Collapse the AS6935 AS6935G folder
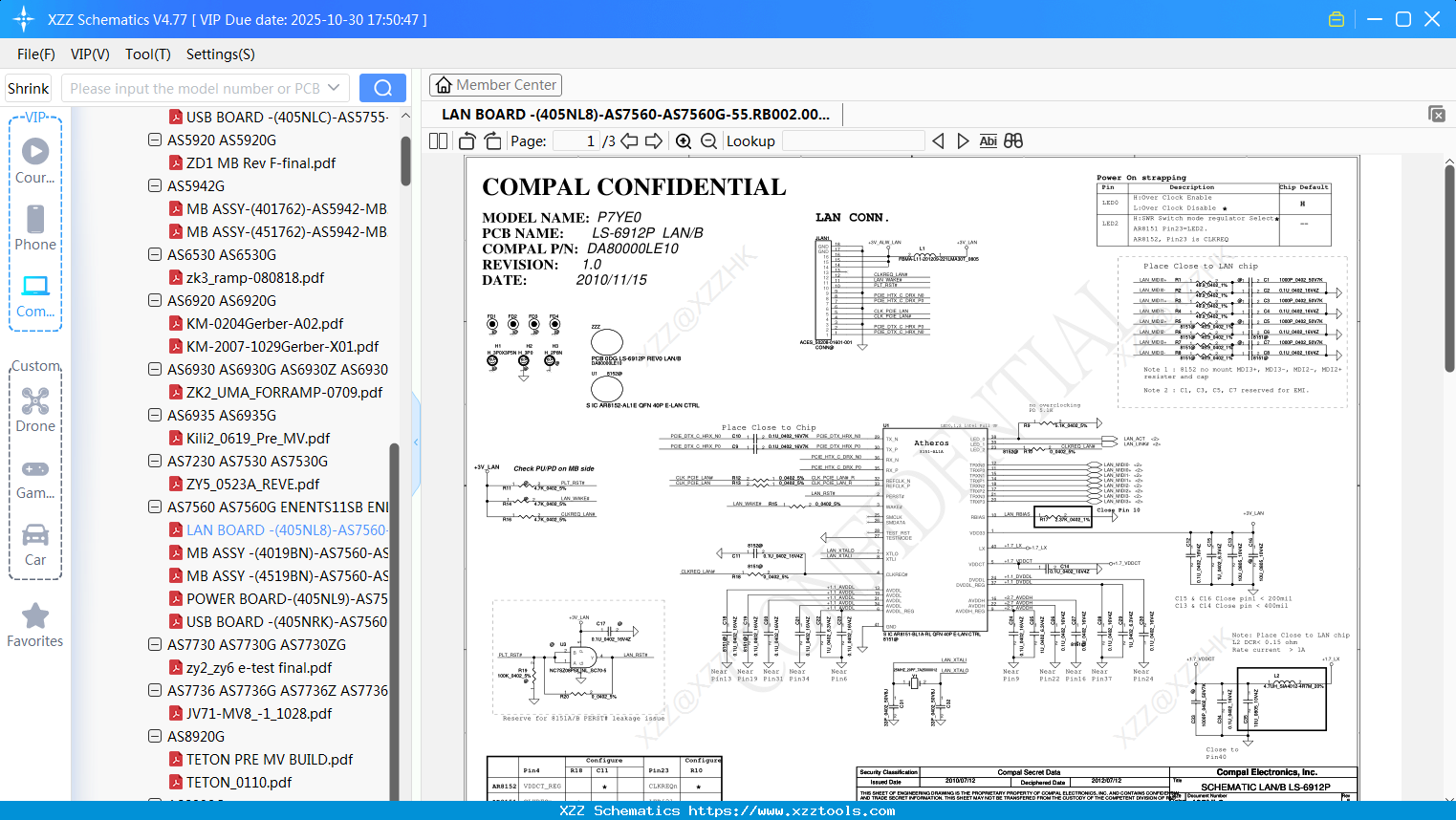The width and height of the screenshot is (1456, 820). coord(155,415)
